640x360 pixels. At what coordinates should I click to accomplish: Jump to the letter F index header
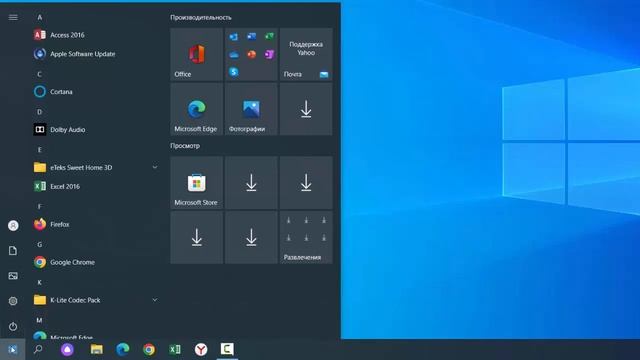pos(40,207)
